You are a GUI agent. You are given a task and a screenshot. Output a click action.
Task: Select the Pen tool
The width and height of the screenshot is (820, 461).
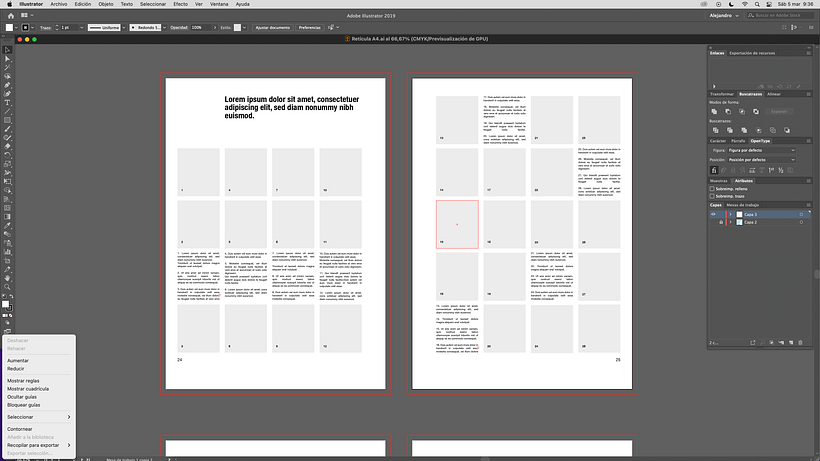(x=7, y=85)
